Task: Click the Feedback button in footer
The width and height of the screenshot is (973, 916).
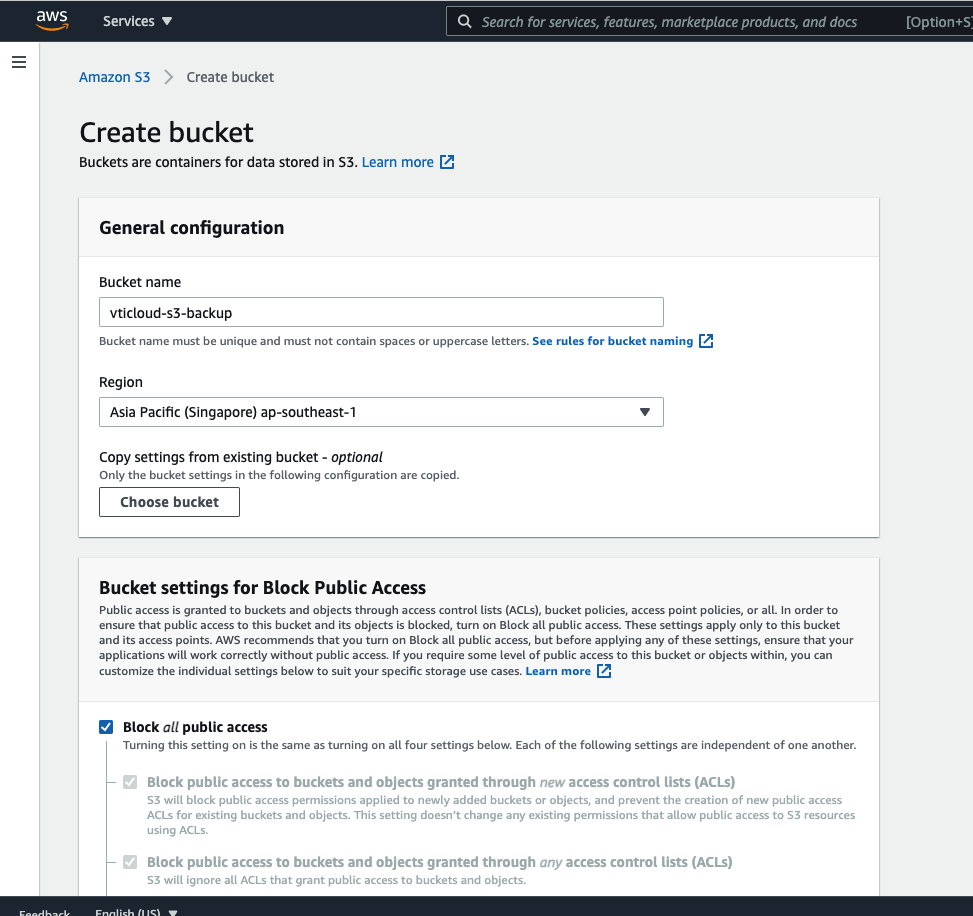Action: click(45, 912)
